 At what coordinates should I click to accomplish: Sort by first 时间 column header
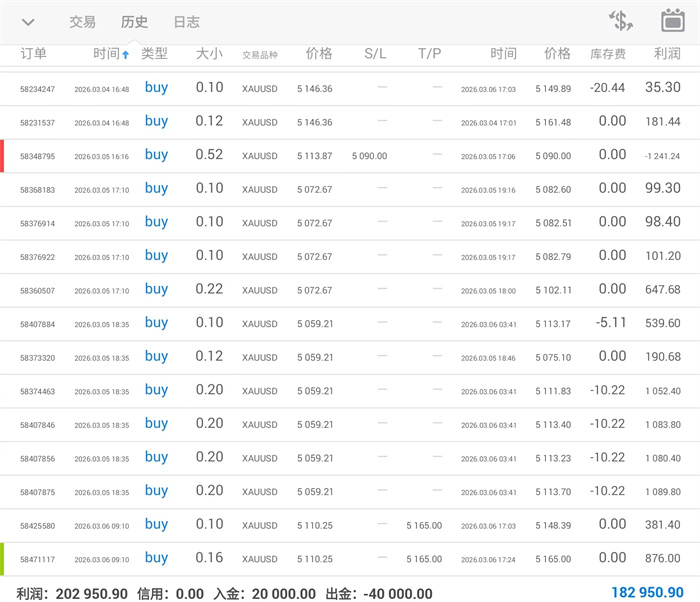110,54
